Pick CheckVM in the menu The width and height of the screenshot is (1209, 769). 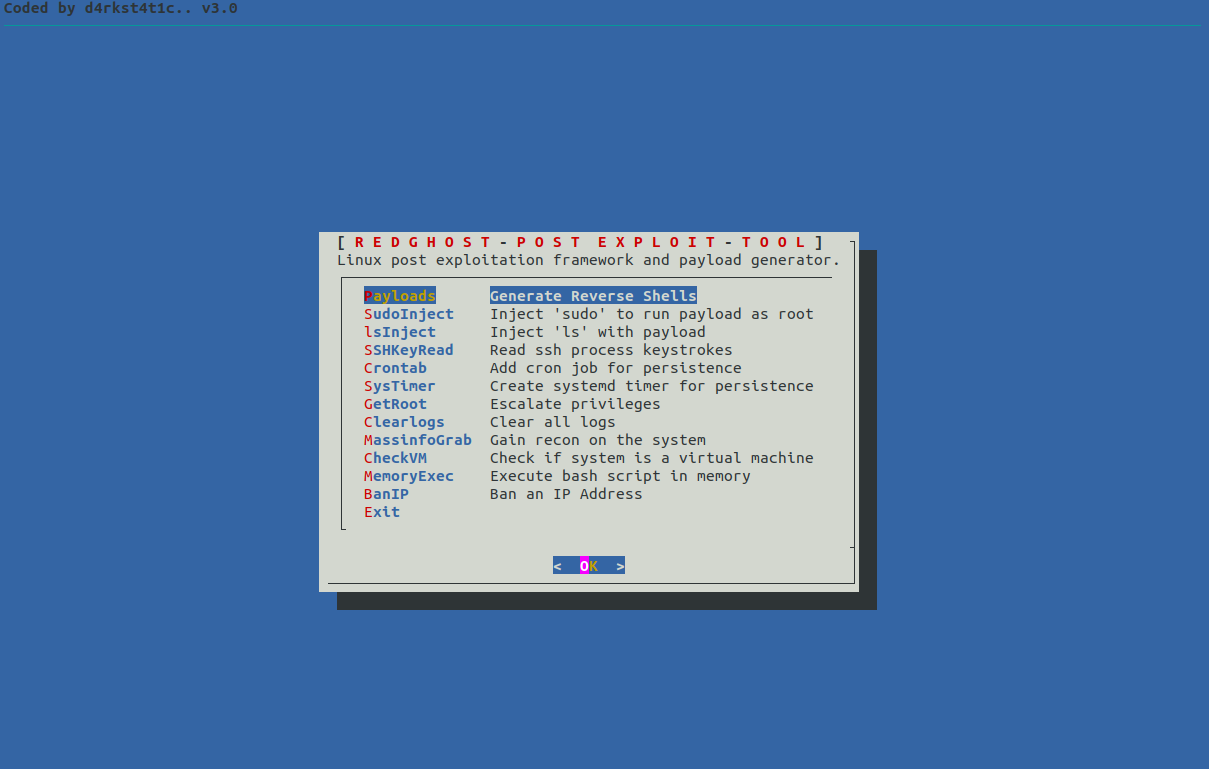(x=395, y=458)
